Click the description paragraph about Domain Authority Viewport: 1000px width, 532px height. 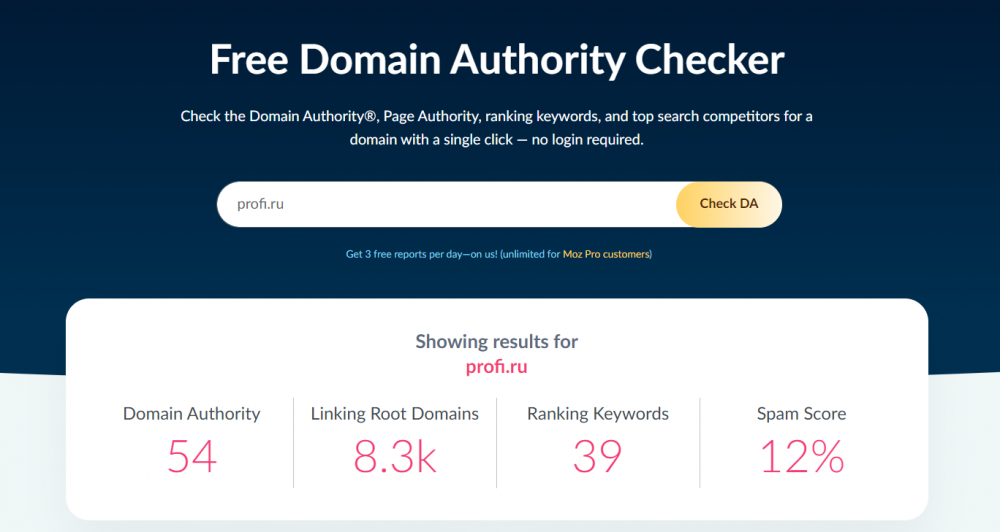click(496, 128)
